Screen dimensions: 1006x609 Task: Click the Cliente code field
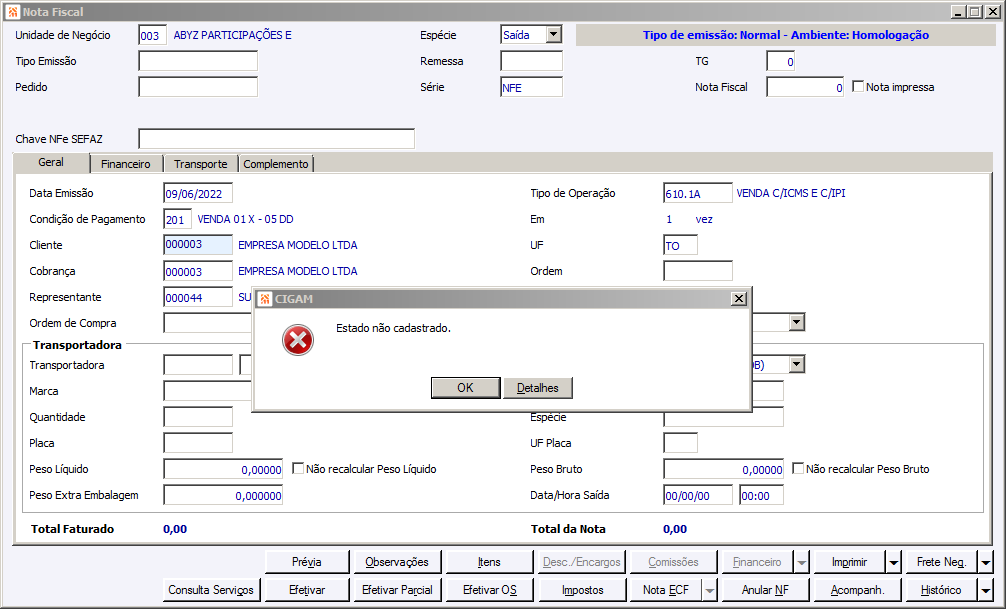coord(198,244)
